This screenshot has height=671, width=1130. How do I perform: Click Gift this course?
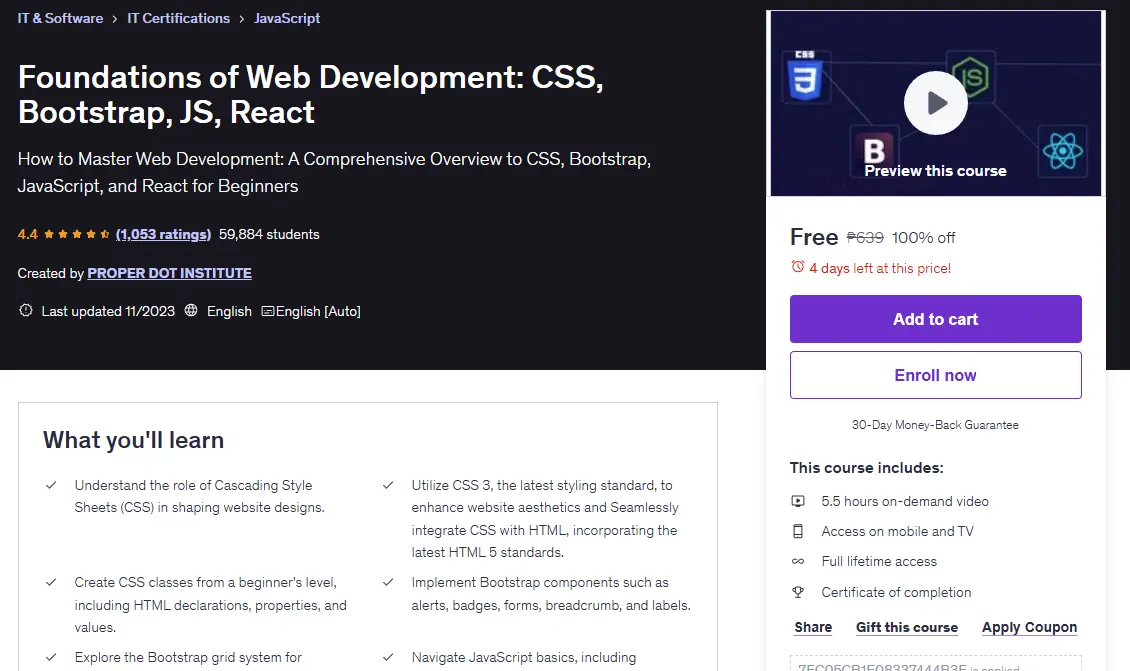point(907,627)
